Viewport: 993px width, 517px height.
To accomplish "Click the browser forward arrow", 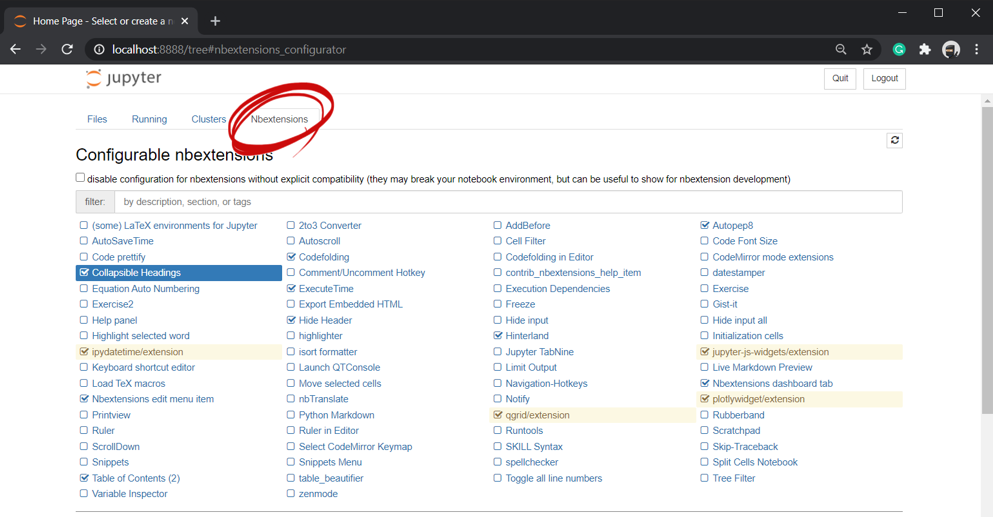I will pos(41,49).
